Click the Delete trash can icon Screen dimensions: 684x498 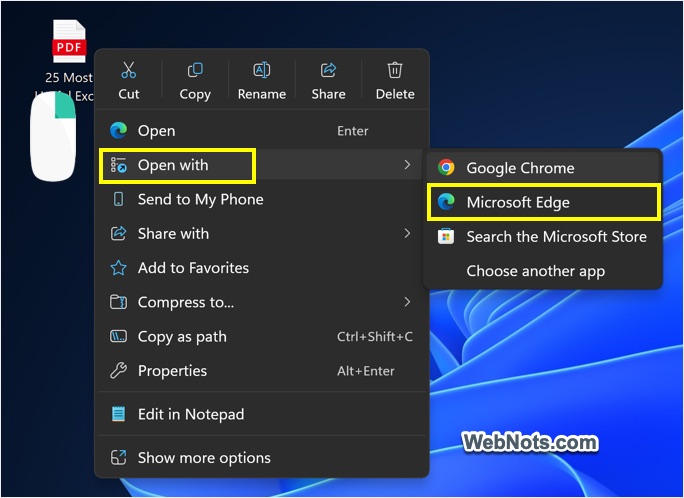click(395, 70)
